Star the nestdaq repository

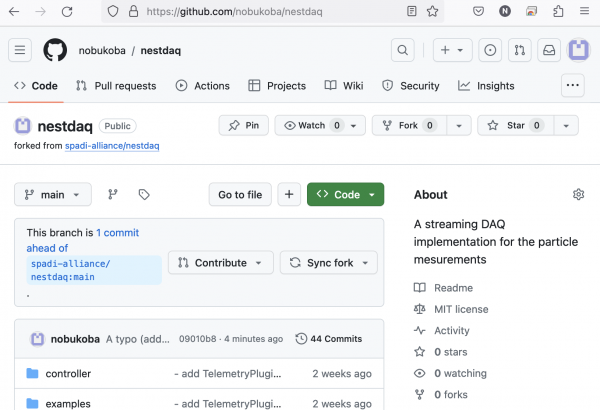[x=515, y=126]
